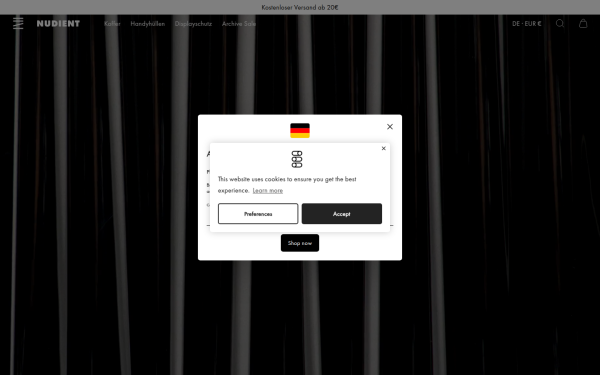The height and width of the screenshot is (375, 600).
Task: Click the Shop now button
Action: (x=300, y=243)
